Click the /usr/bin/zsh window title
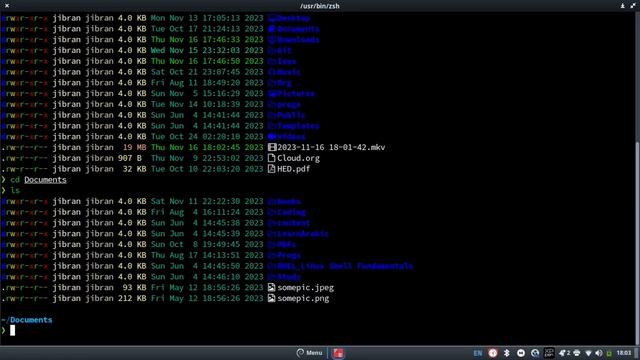 point(320,6)
